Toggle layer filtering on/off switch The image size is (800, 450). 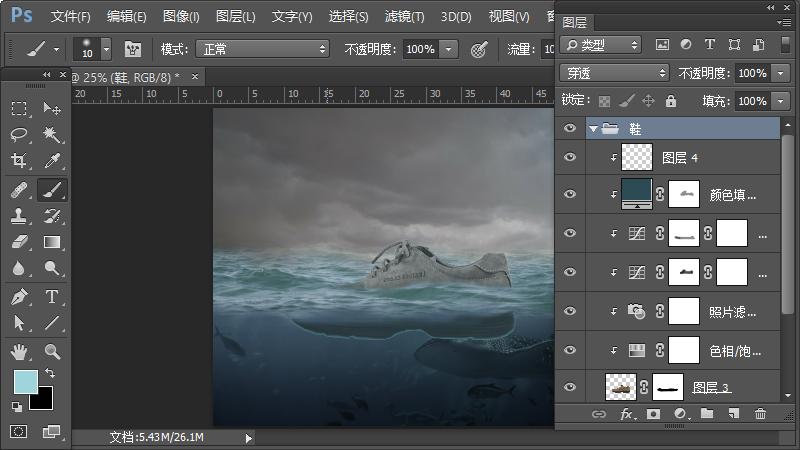(x=785, y=45)
